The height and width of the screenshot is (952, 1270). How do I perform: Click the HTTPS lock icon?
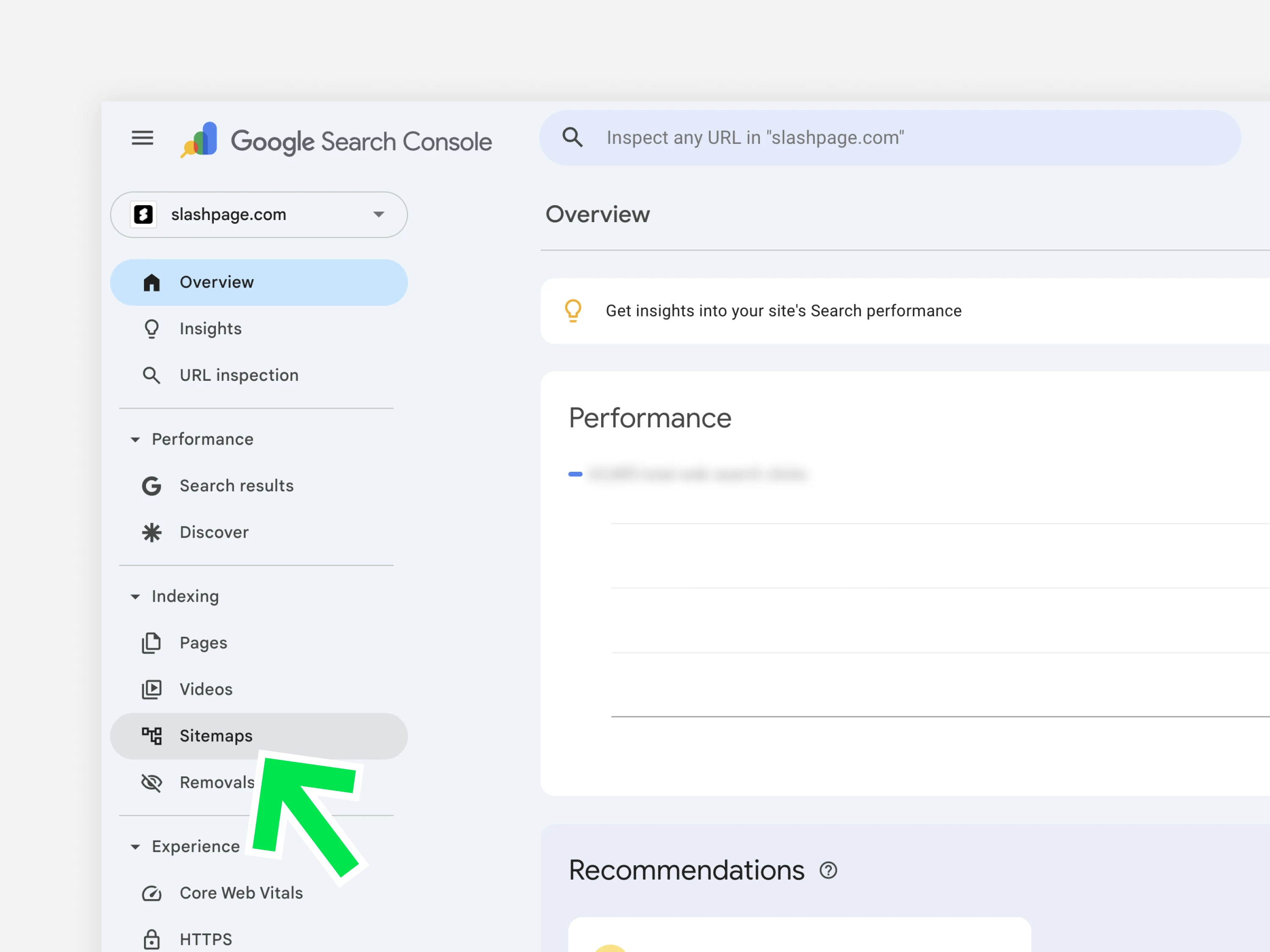click(152, 939)
